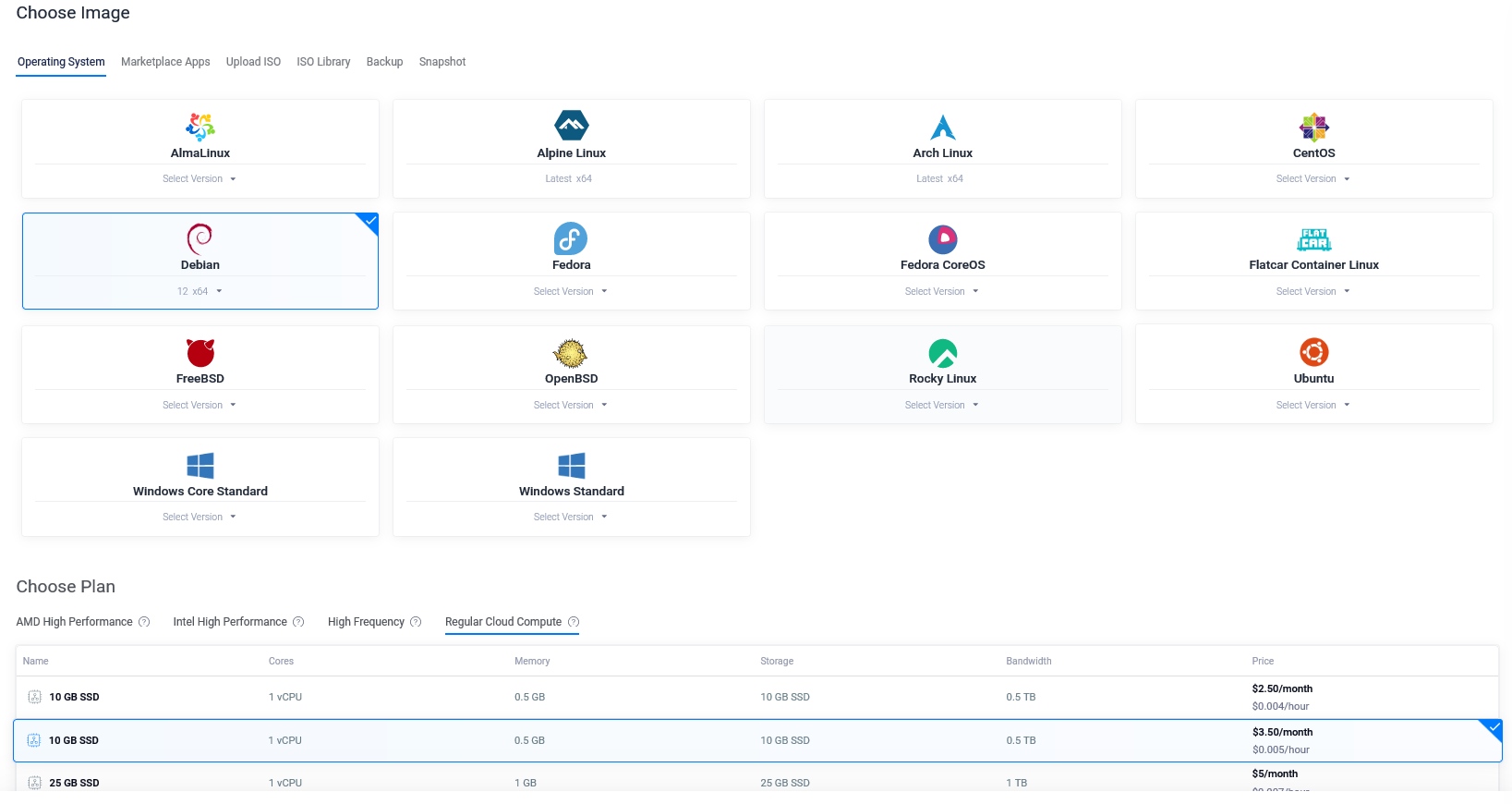The image size is (1512, 804).
Task: Open the ISO Library tab
Action: click(x=323, y=62)
